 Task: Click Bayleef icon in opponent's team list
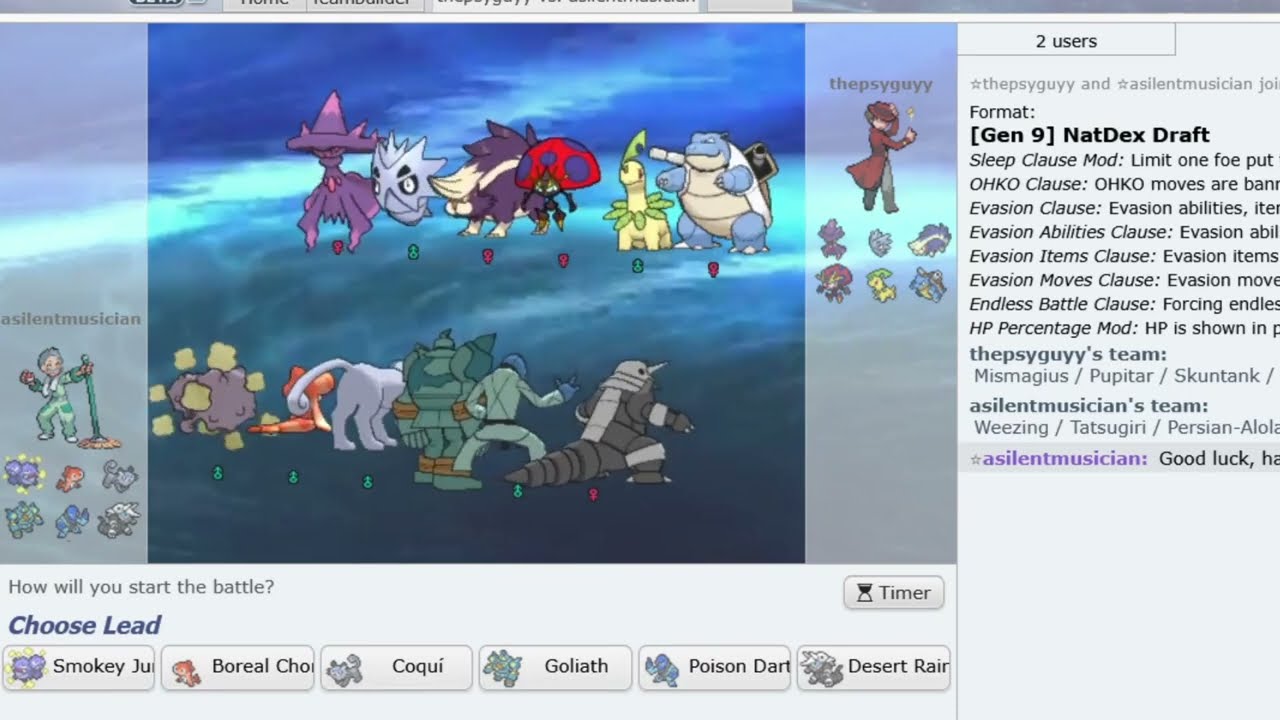(x=880, y=285)
